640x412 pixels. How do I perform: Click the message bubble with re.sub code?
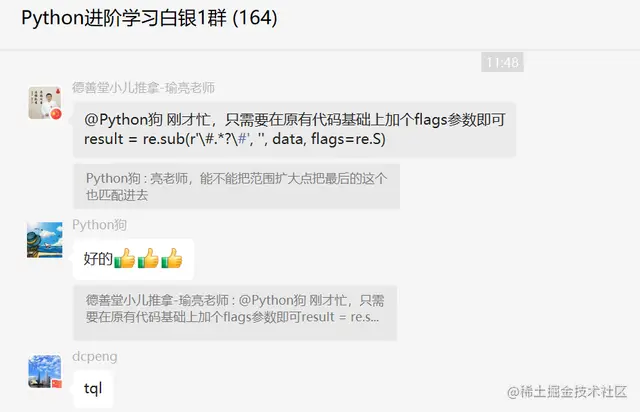click(x=294, y=129)
